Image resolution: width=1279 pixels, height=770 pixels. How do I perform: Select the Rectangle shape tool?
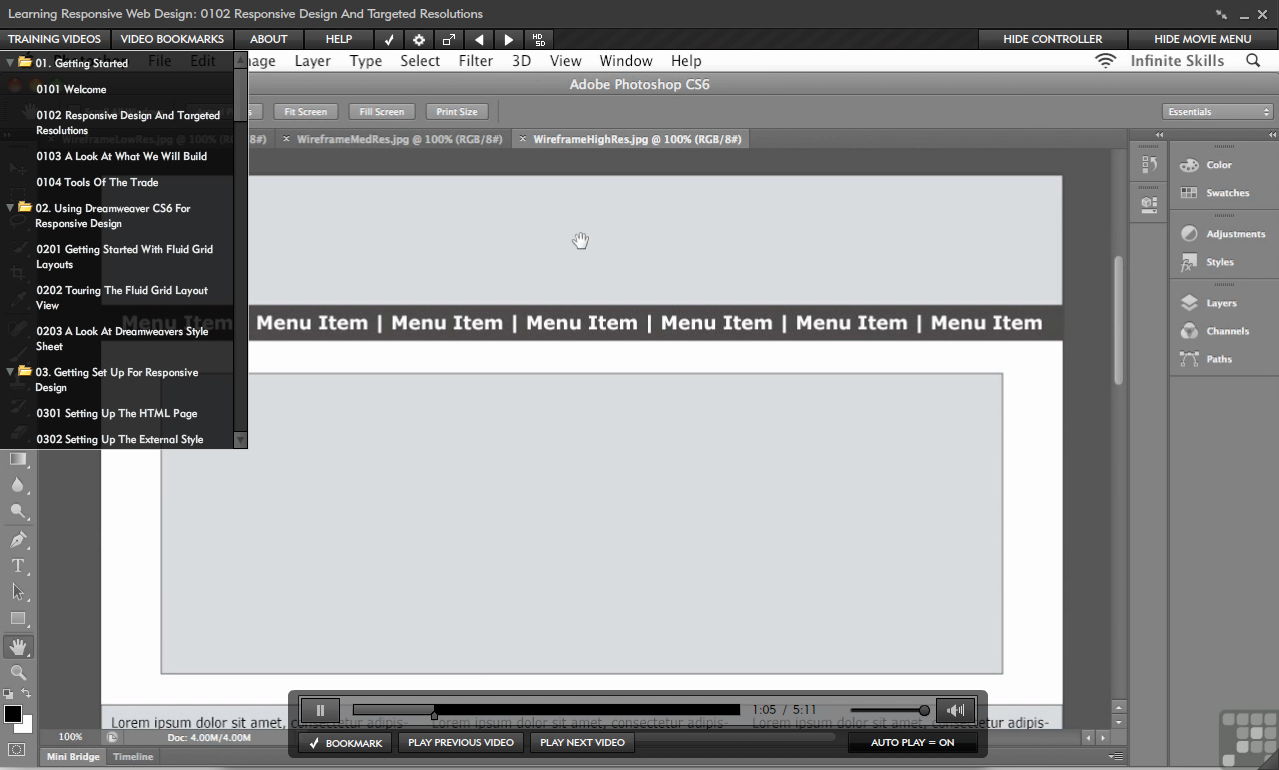tap(18, 619)
